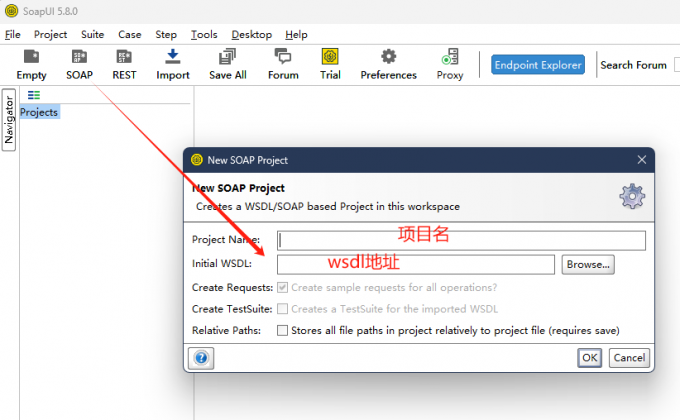Click the SOAP project toolbar icon
Screen dimensions: 680x420
pos(79,65)
